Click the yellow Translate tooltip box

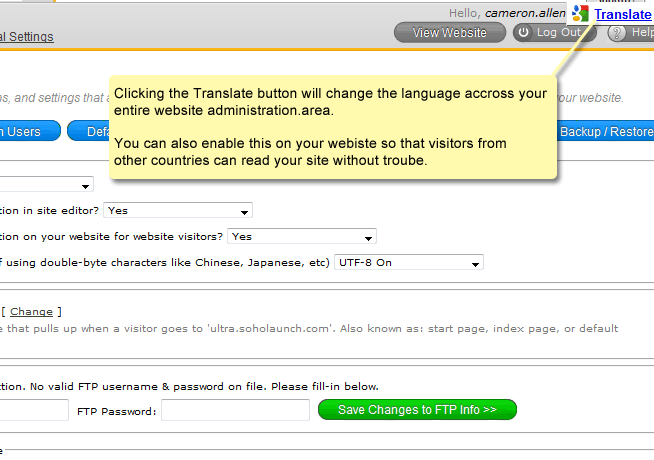click(332, 127)
